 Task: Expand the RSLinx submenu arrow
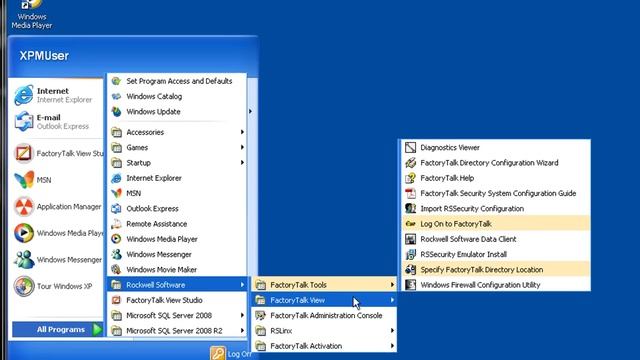(x=392, y=331)
